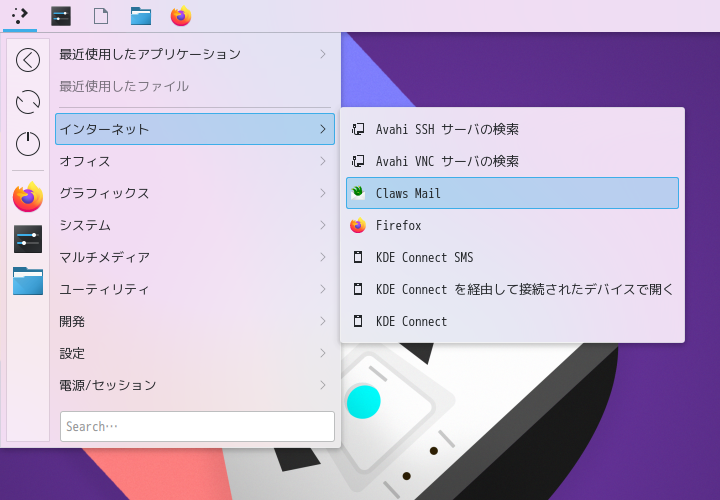This screenshot has width=720, height=500.
Task: Launch Firefox from the Internet submenu
Action: point(512,225)
